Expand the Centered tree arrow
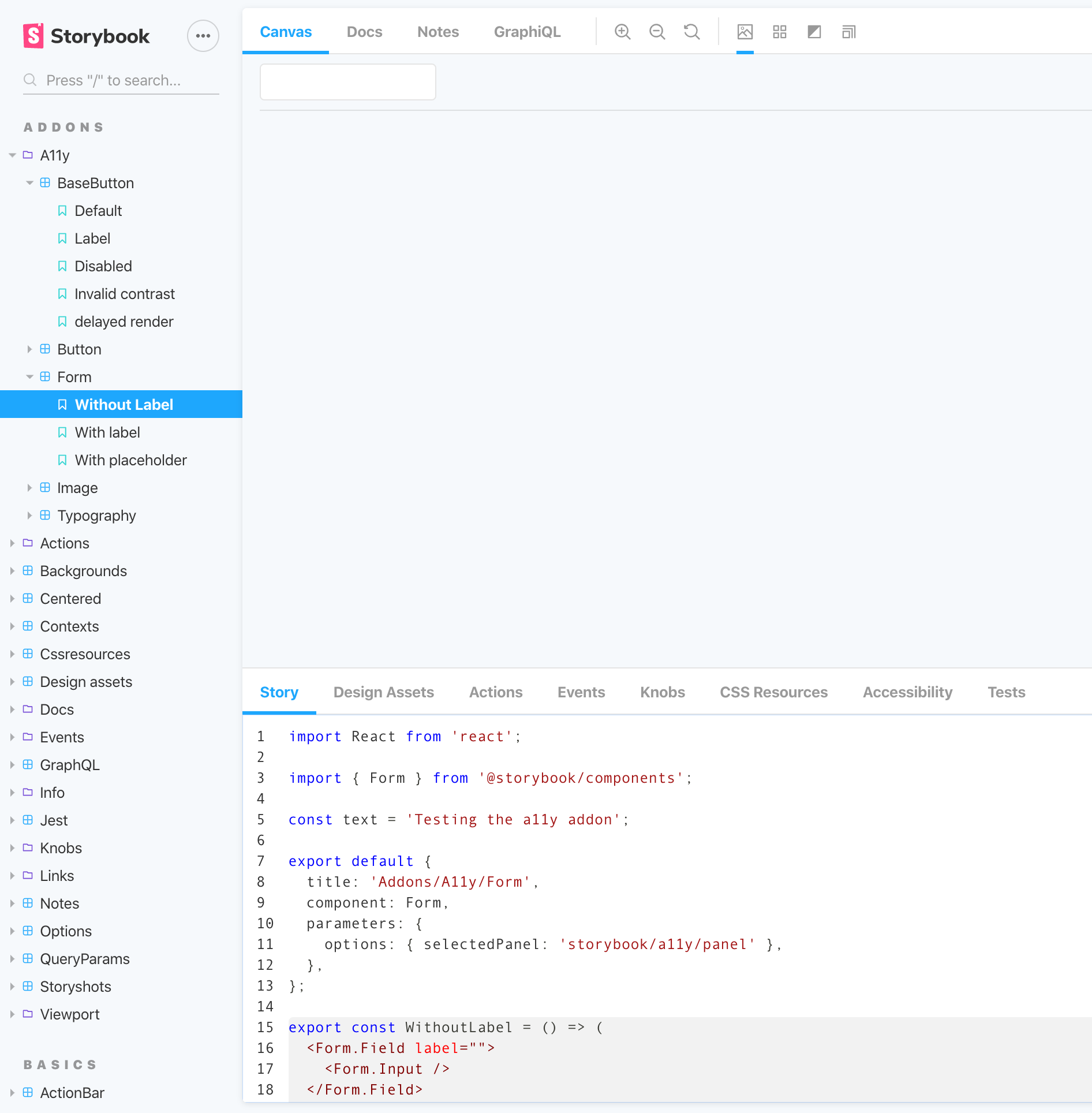Screen dimensions: 1092x1113 [x=12, y=599]
